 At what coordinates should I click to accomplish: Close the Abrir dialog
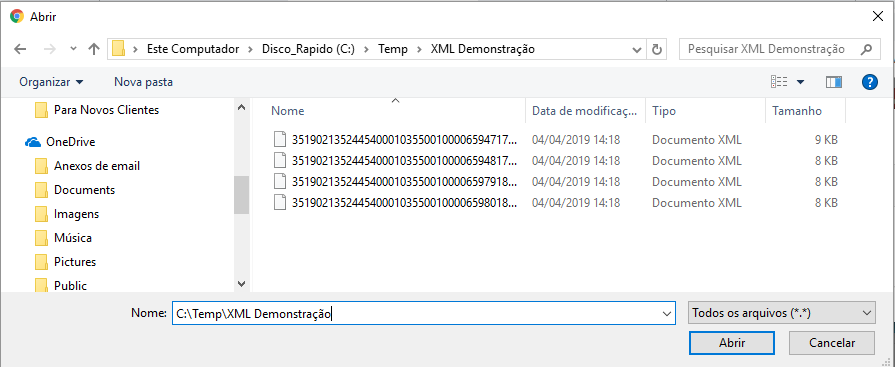point(878,17)
